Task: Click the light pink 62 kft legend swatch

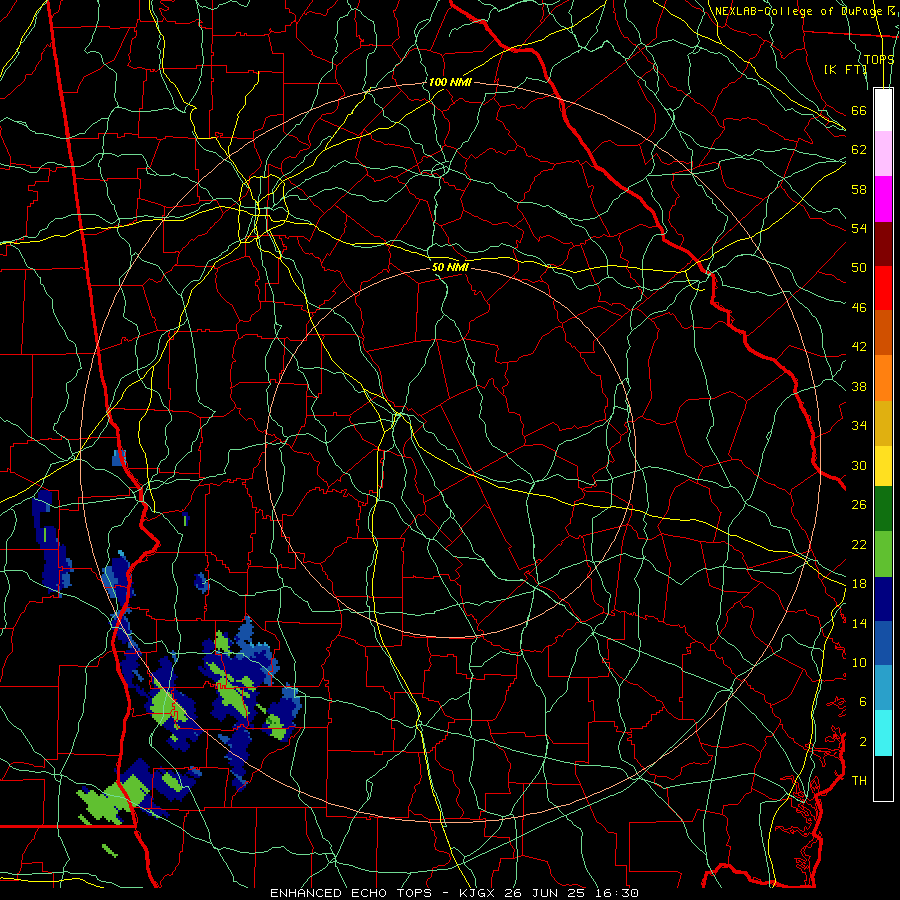Action: 883,154
